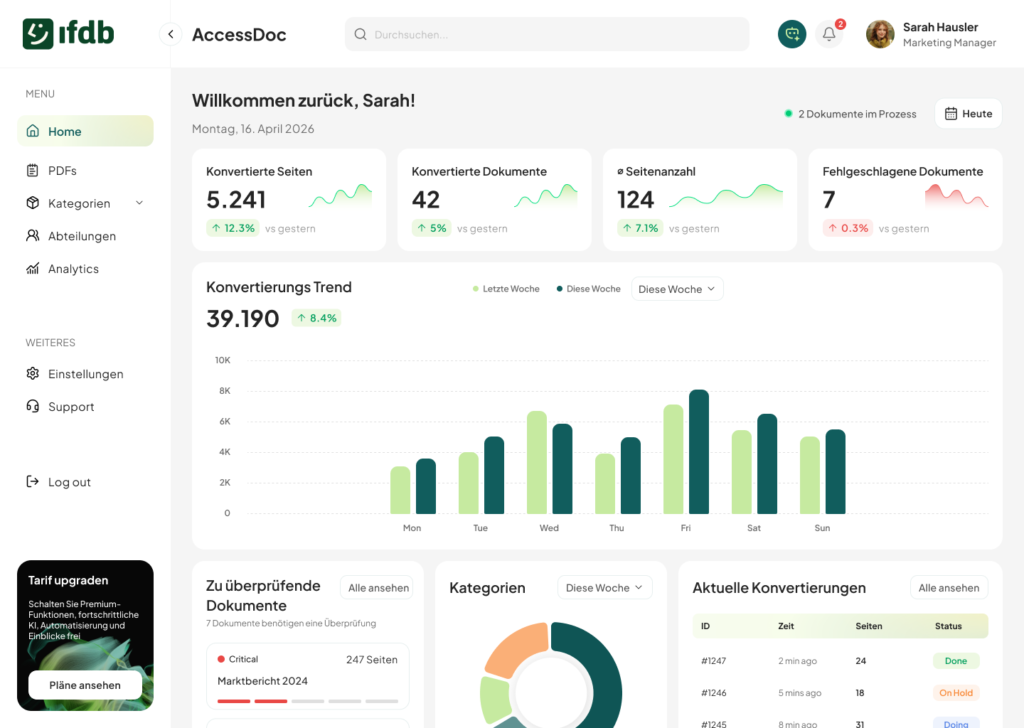Click the Einstellungen gear icon
The image size is (1024, 728).
(33, 373)
